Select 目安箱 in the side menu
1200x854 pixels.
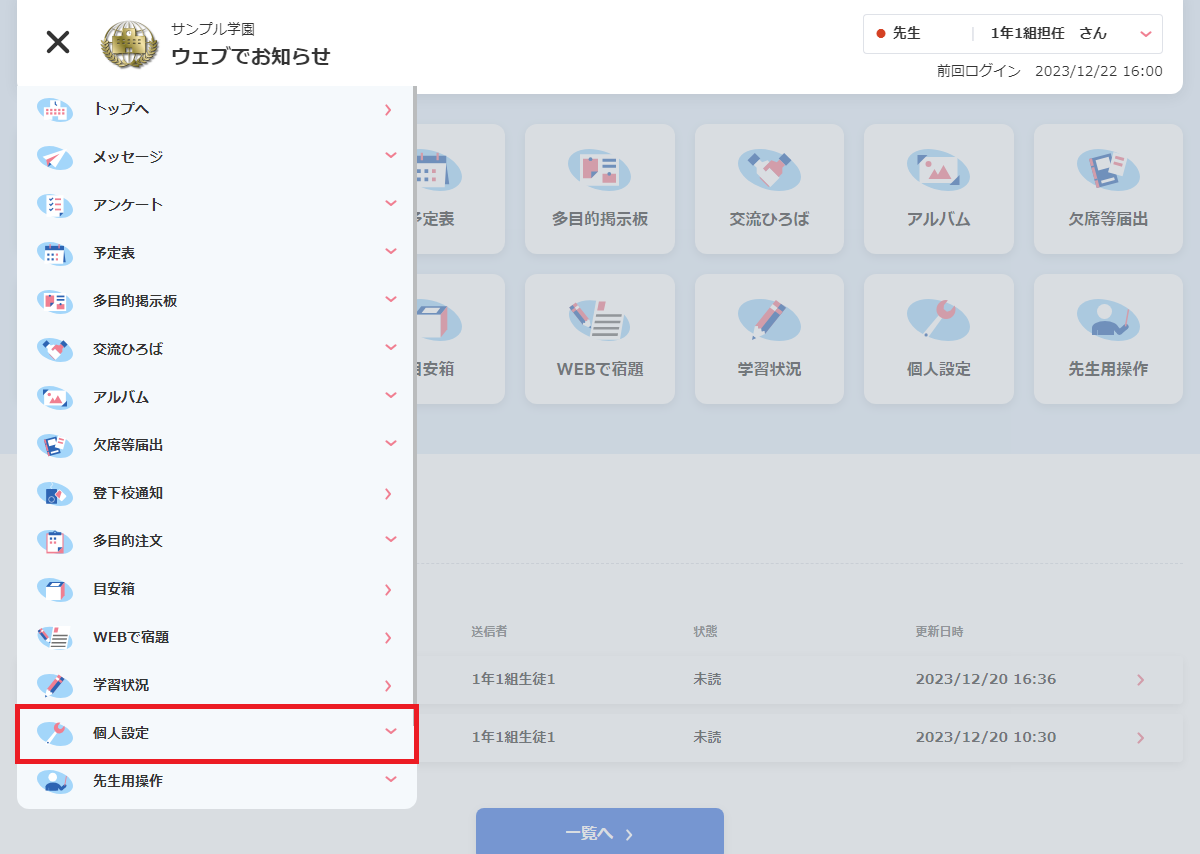pos(114,589)
